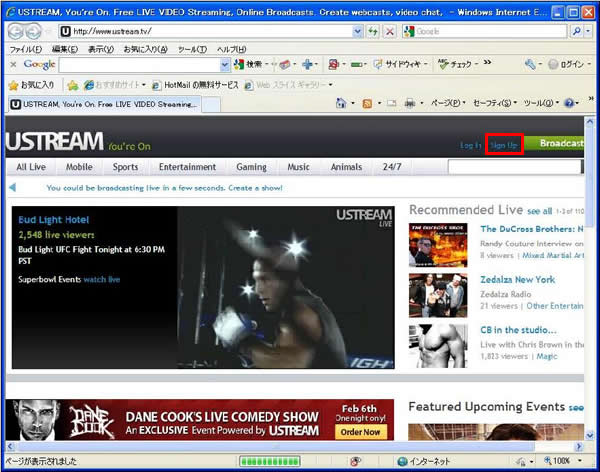Select the Sports category tab
The height and width of the screenshot is (472, 600).
[126, 167]
